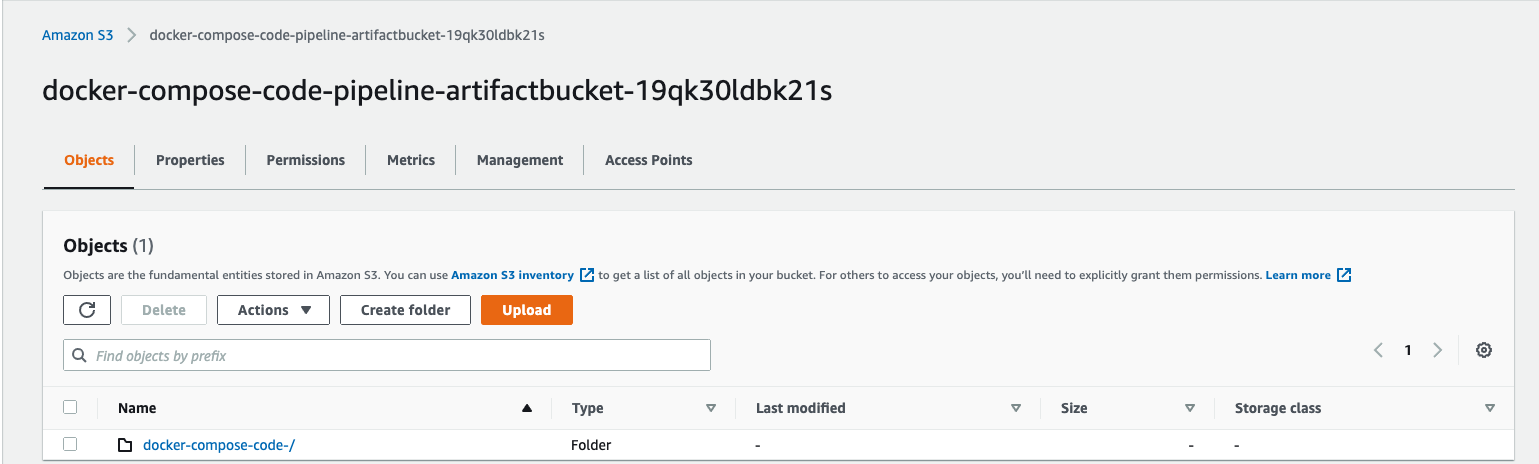1539x464 pixels.
Task: Click the external link icon after Amazon S3 inventory
Action: (x=587, y=275)
